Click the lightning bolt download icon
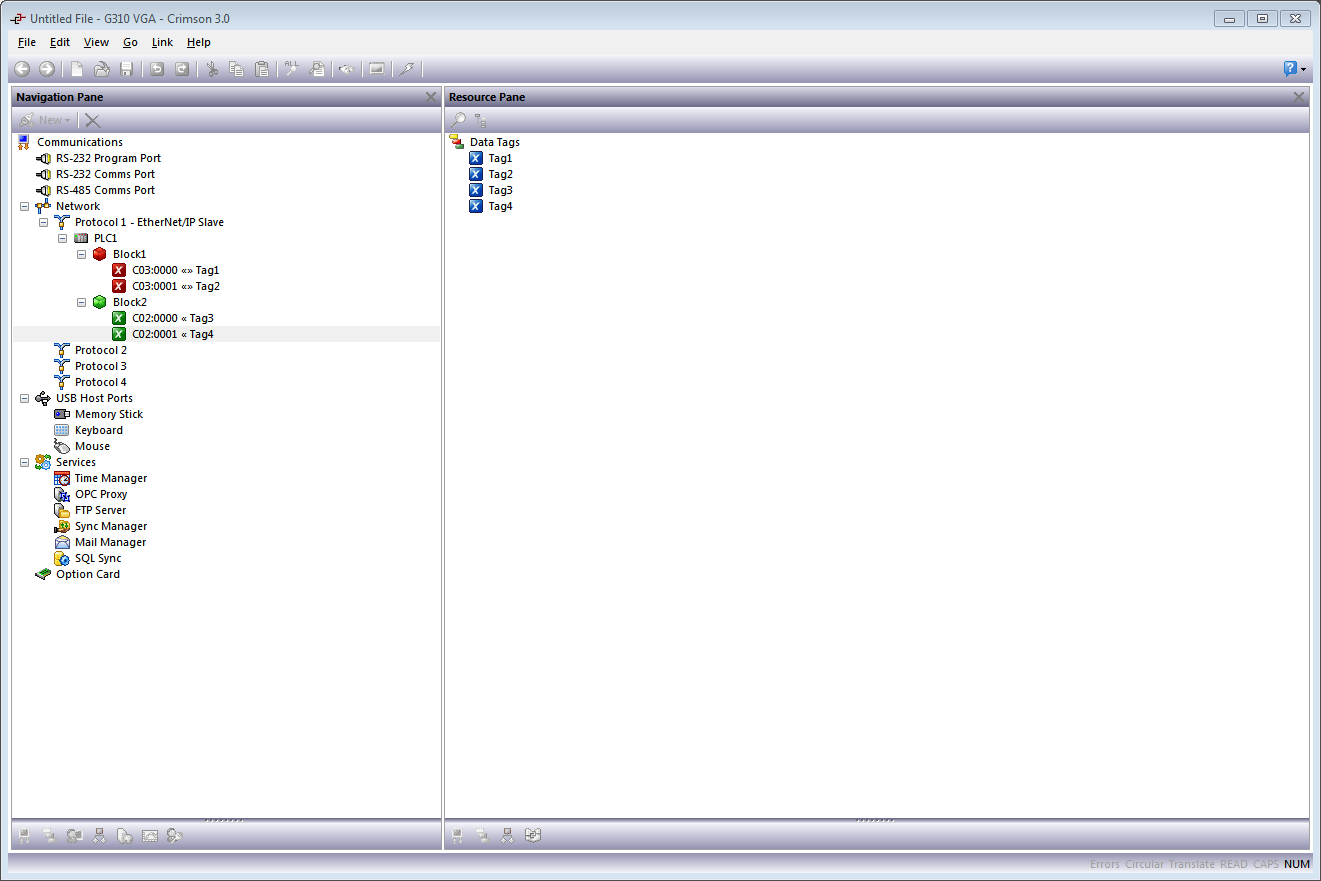Viewport: 1321px width, 881px height. (407, 69)
